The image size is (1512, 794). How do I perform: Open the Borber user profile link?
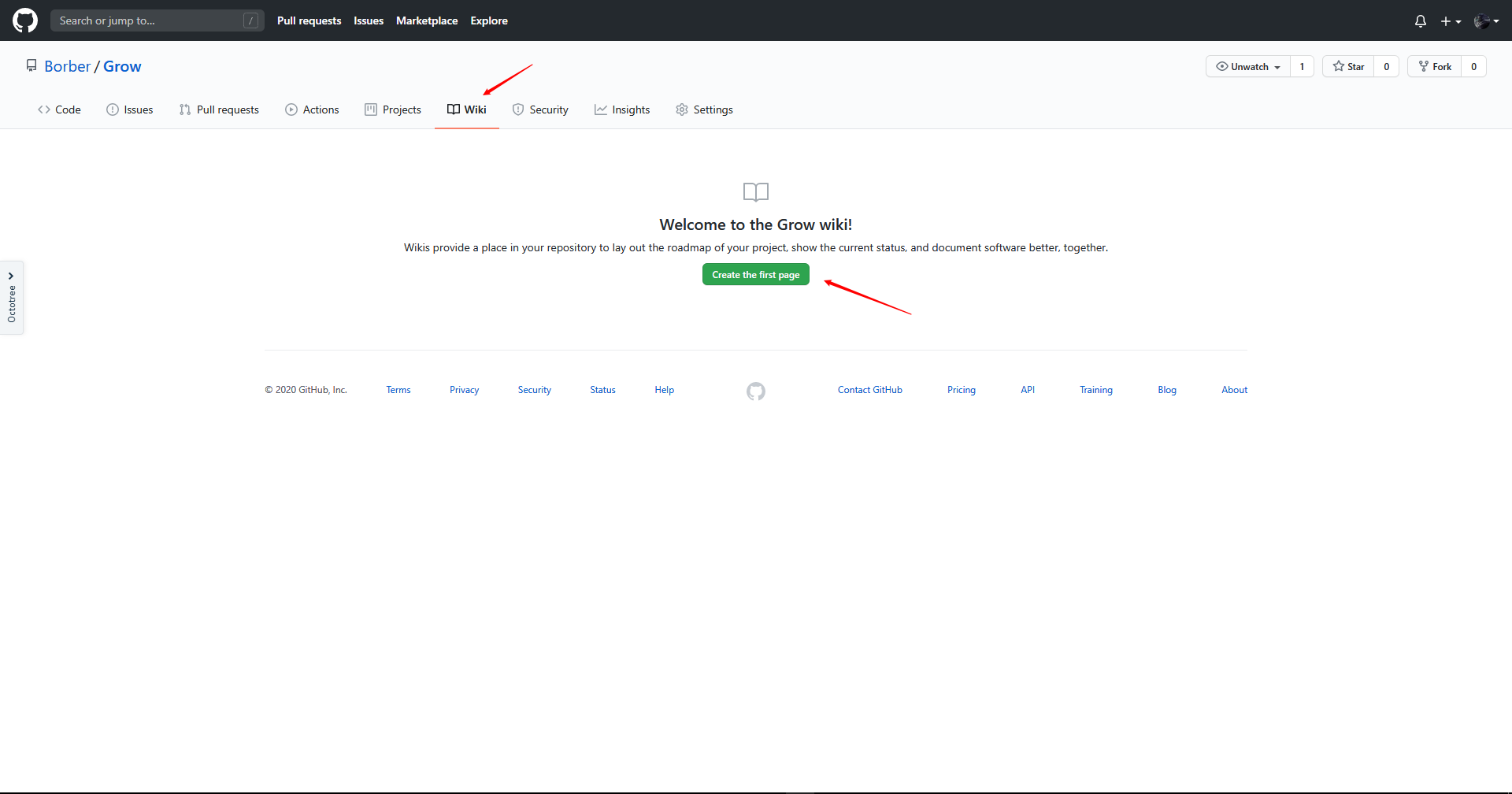pos(68,66)
